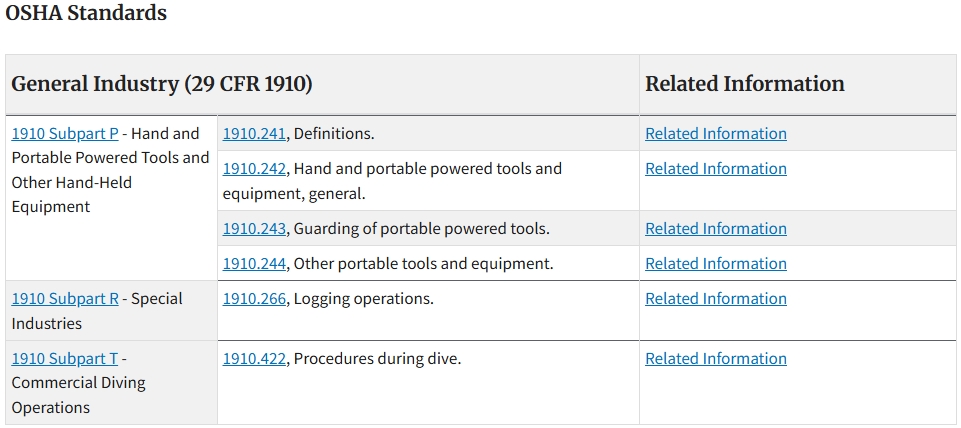The height and width of the screenshot is (428, 961).
Task: Open the 1910 Subpart R link
Action: coord(65,299)
